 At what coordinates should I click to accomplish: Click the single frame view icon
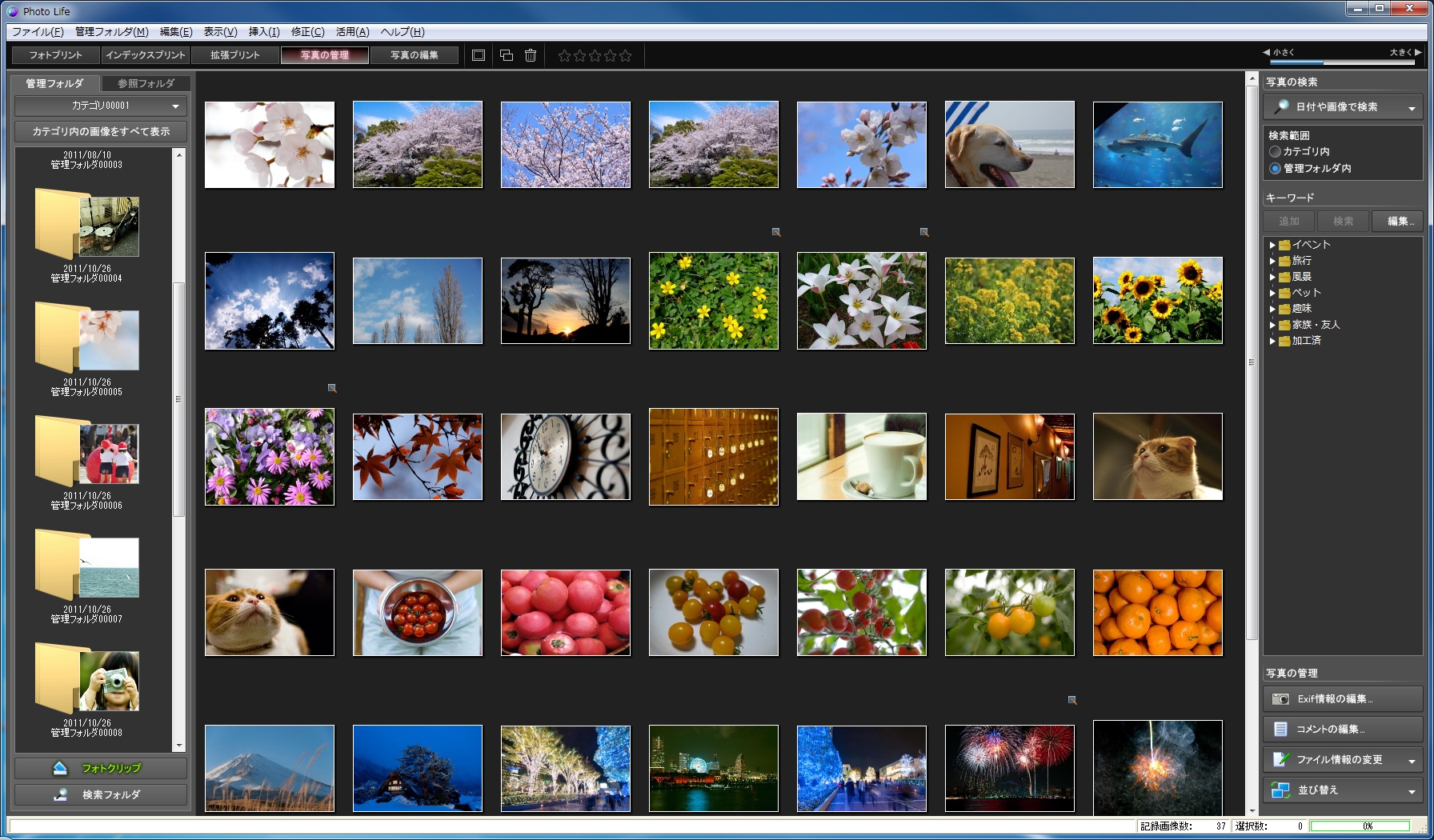[x=478, y=55]
